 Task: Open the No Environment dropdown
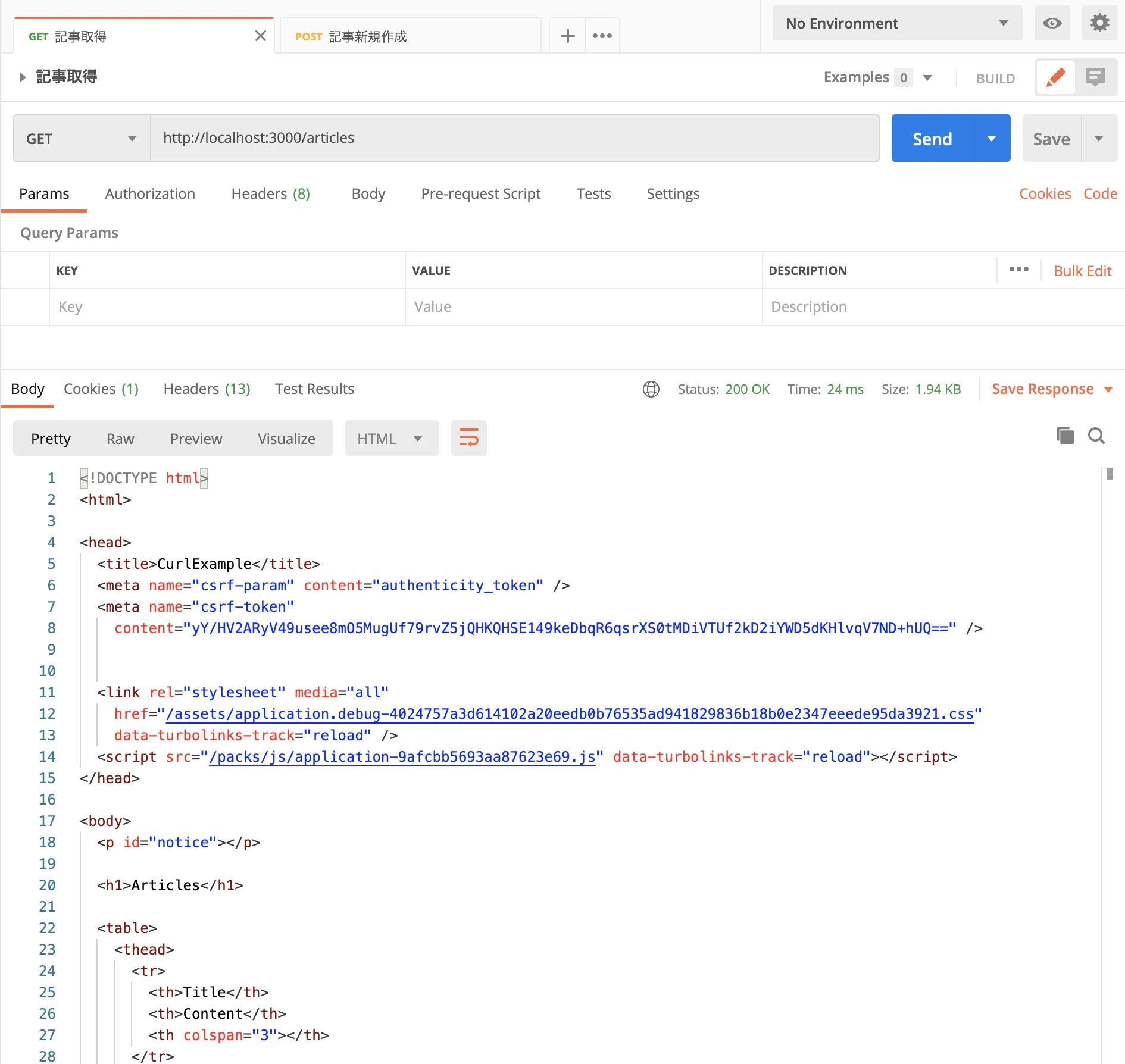(897, 23)
